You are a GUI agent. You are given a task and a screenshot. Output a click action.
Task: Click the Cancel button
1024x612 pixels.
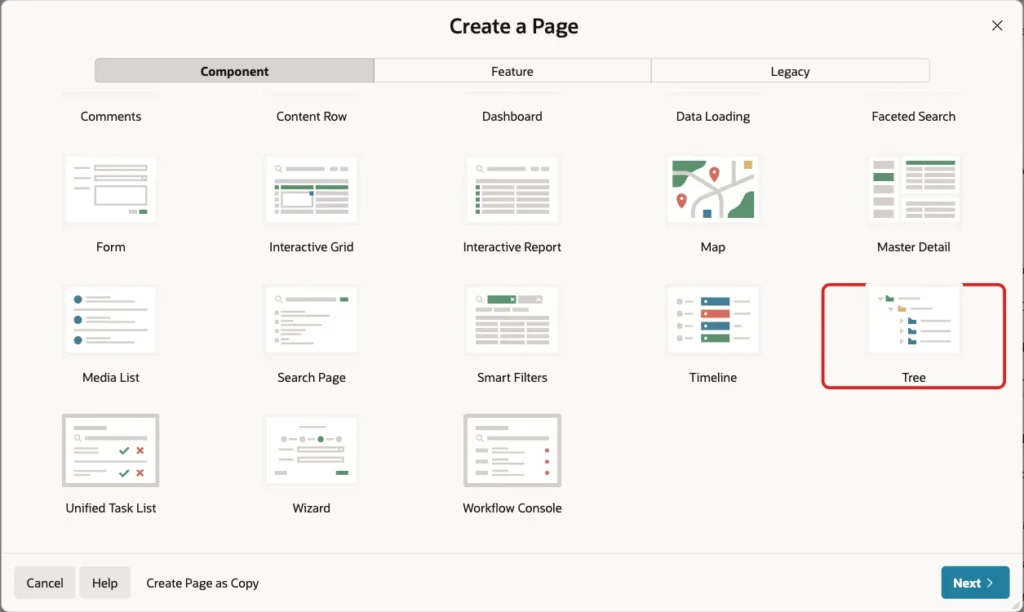click(x=44, y=583)
